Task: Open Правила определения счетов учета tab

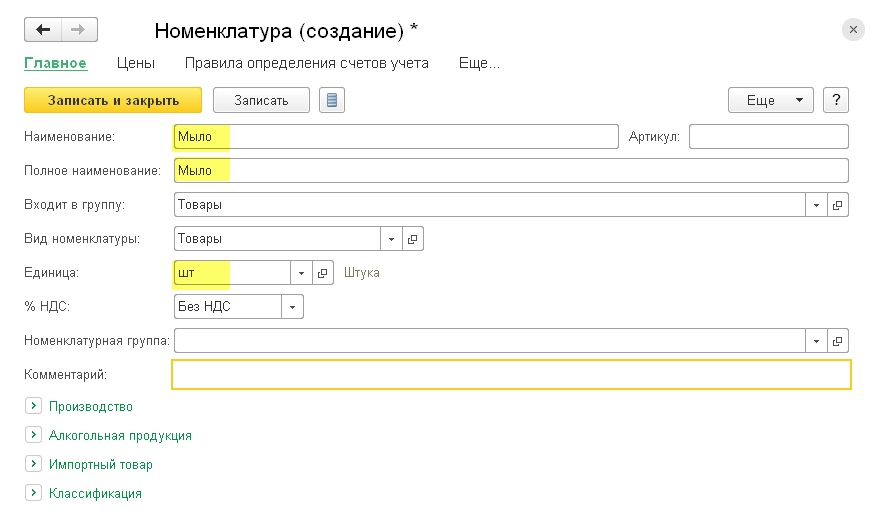Action: click(307, 63)
